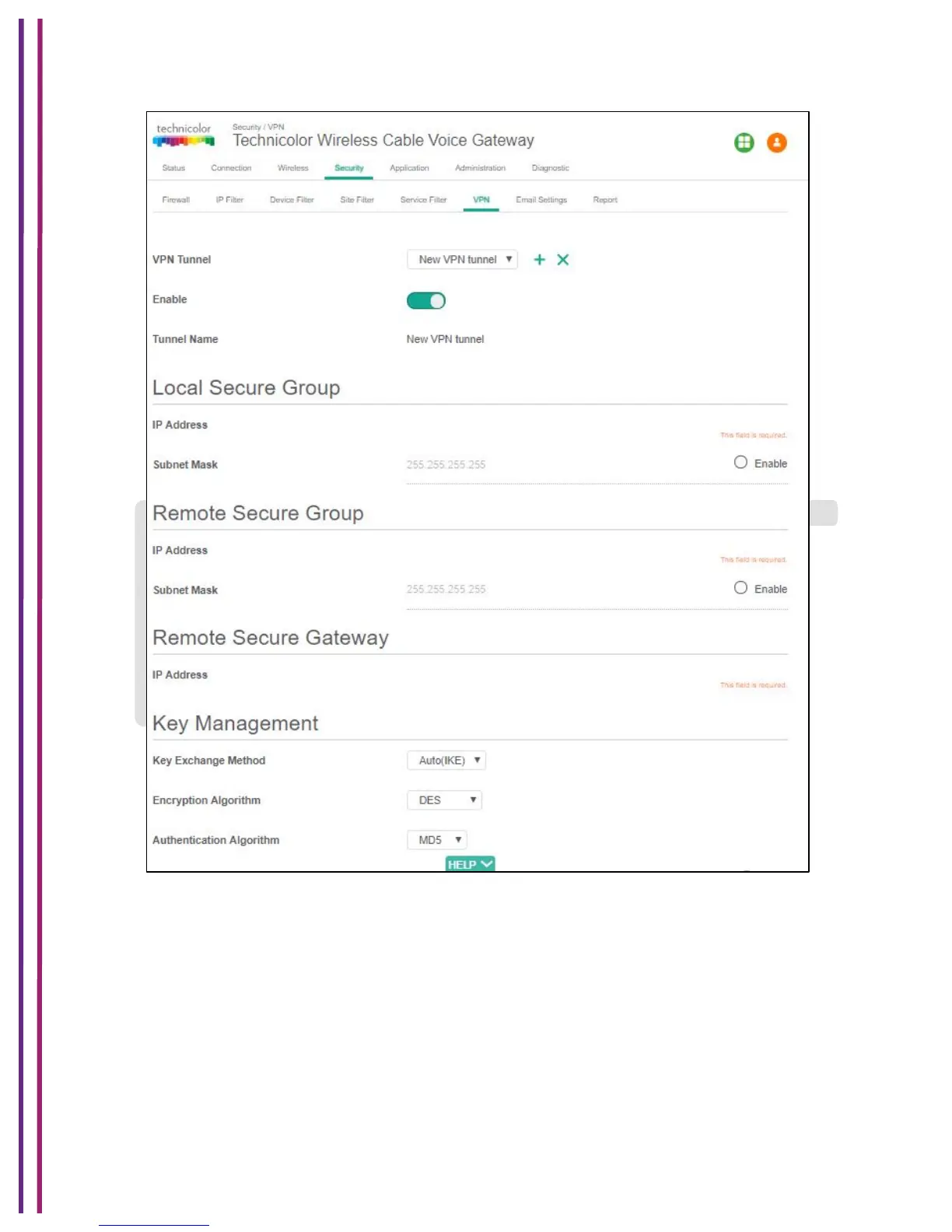The image size is (952, 1232).
Task: Go to the Status tab
Action: (x=173, y=168)
